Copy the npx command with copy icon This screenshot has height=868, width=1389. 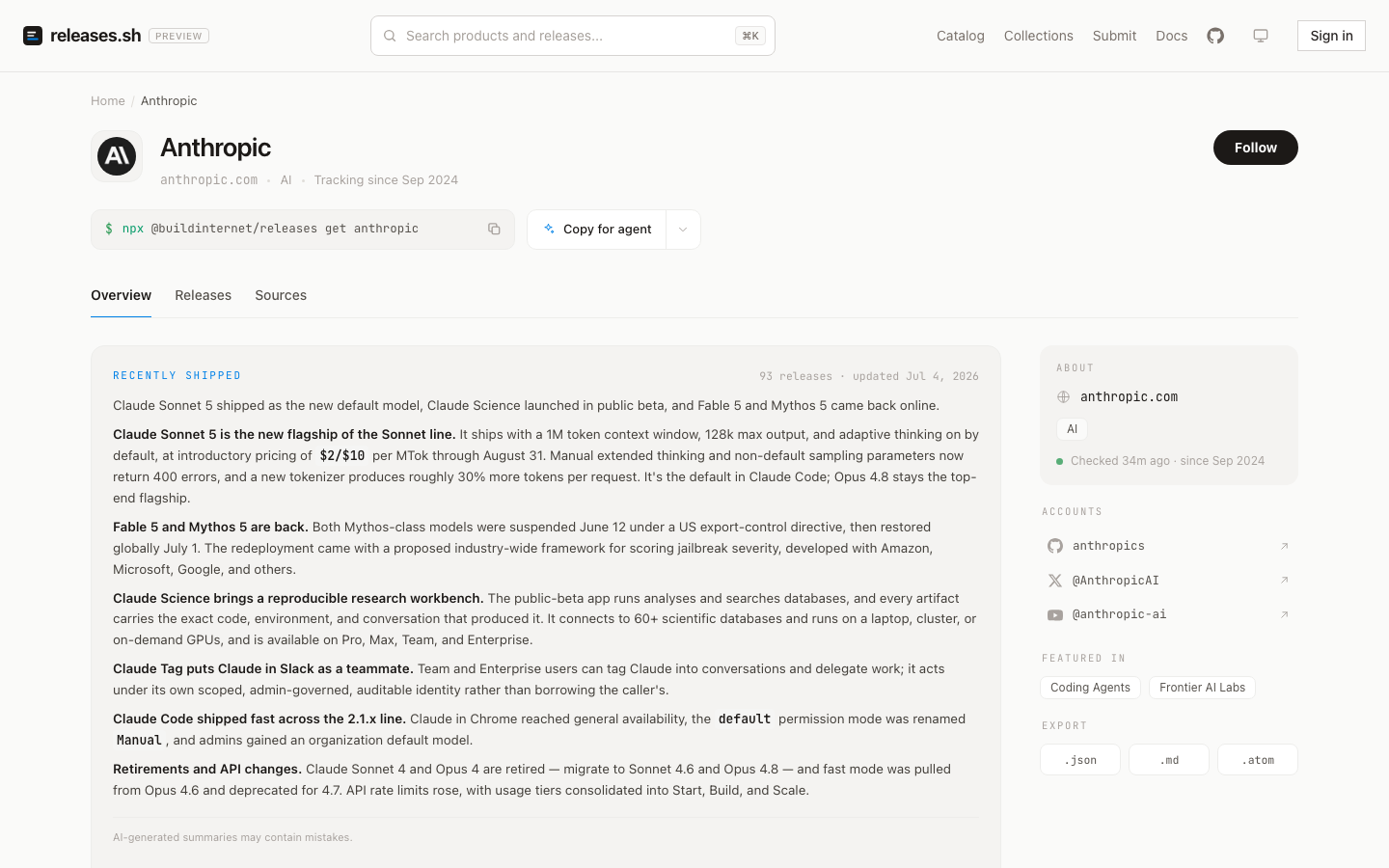[x=494, y=229]
